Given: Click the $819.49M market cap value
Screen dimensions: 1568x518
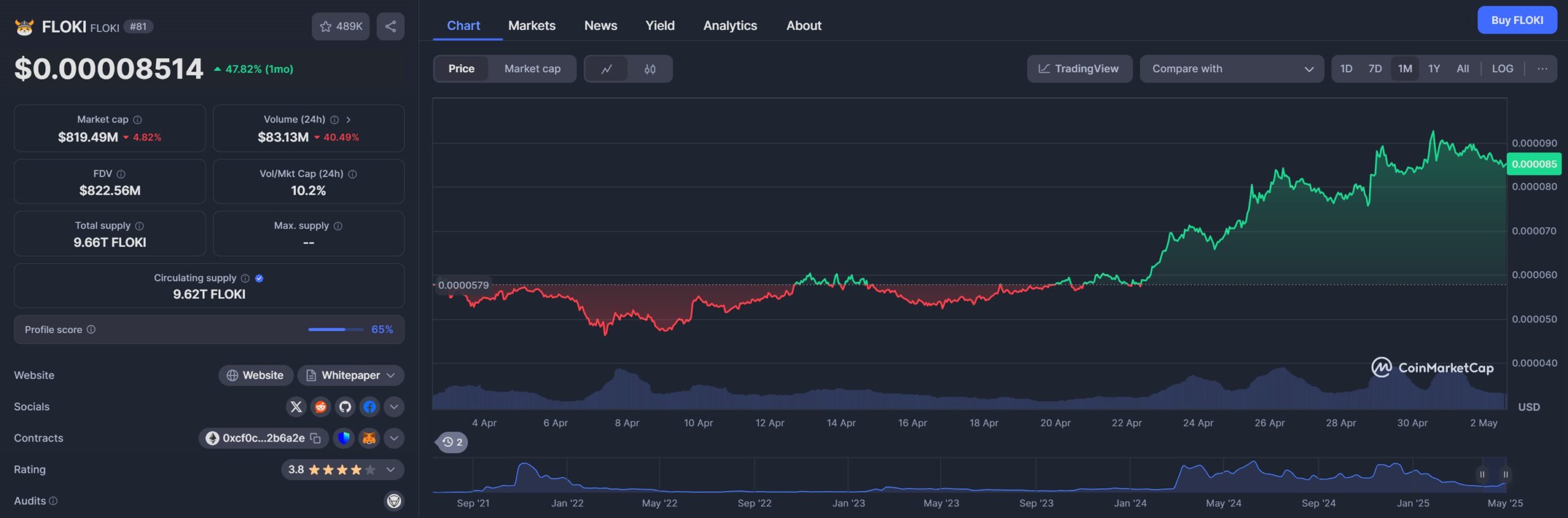Looking at the screenshot, I should pos(88,137).
